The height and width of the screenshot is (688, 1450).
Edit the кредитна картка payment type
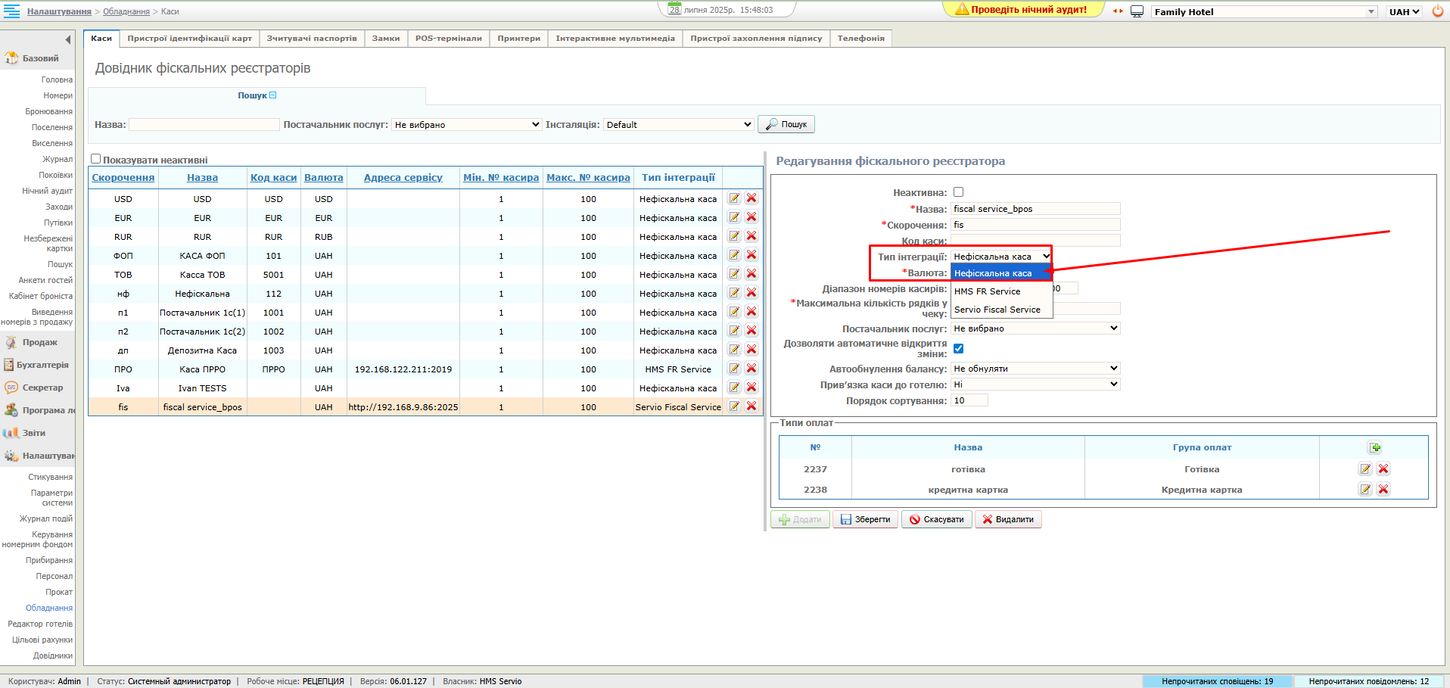coord(1365,490)
